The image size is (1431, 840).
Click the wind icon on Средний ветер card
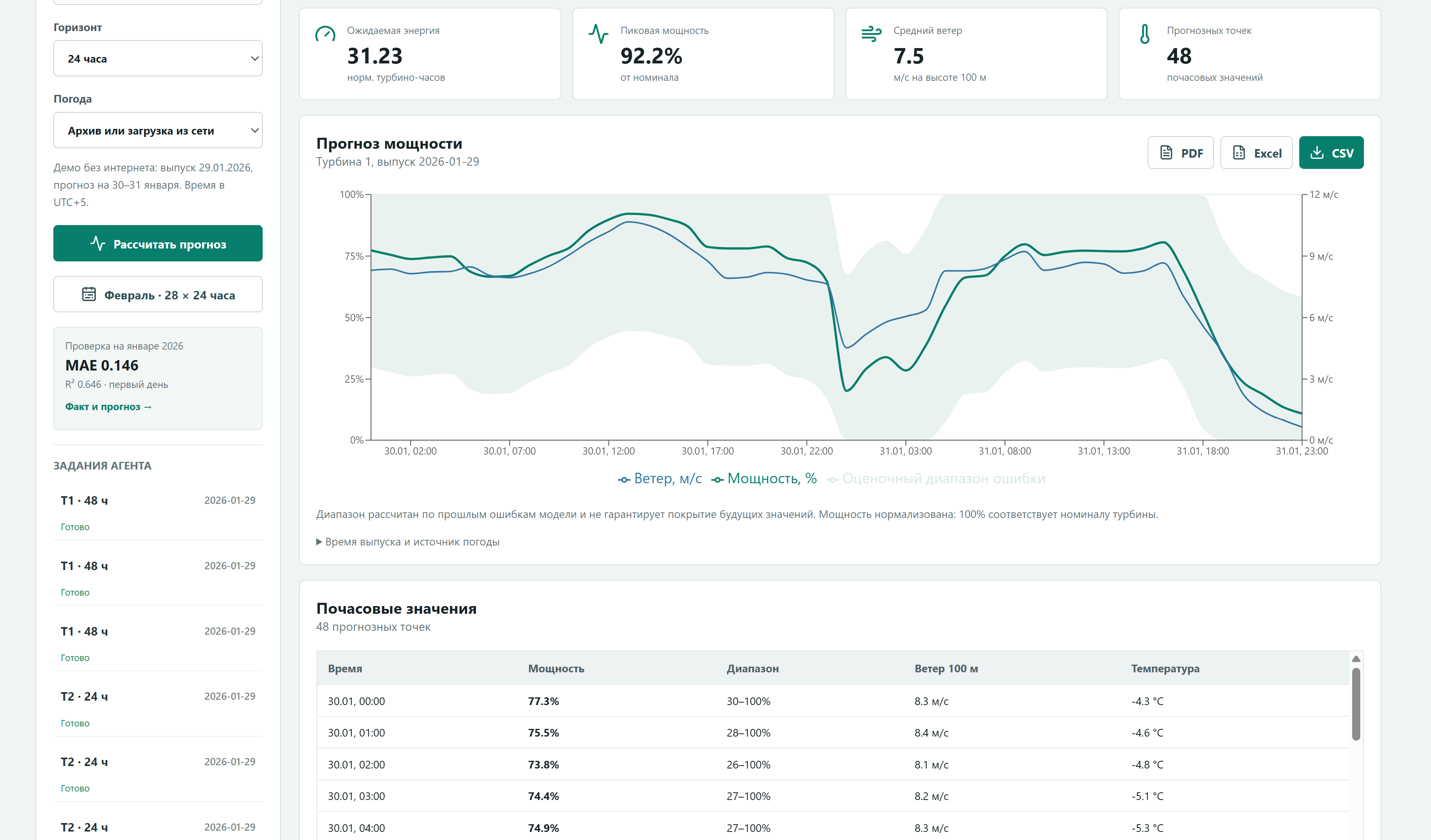(x=871, y=34)
